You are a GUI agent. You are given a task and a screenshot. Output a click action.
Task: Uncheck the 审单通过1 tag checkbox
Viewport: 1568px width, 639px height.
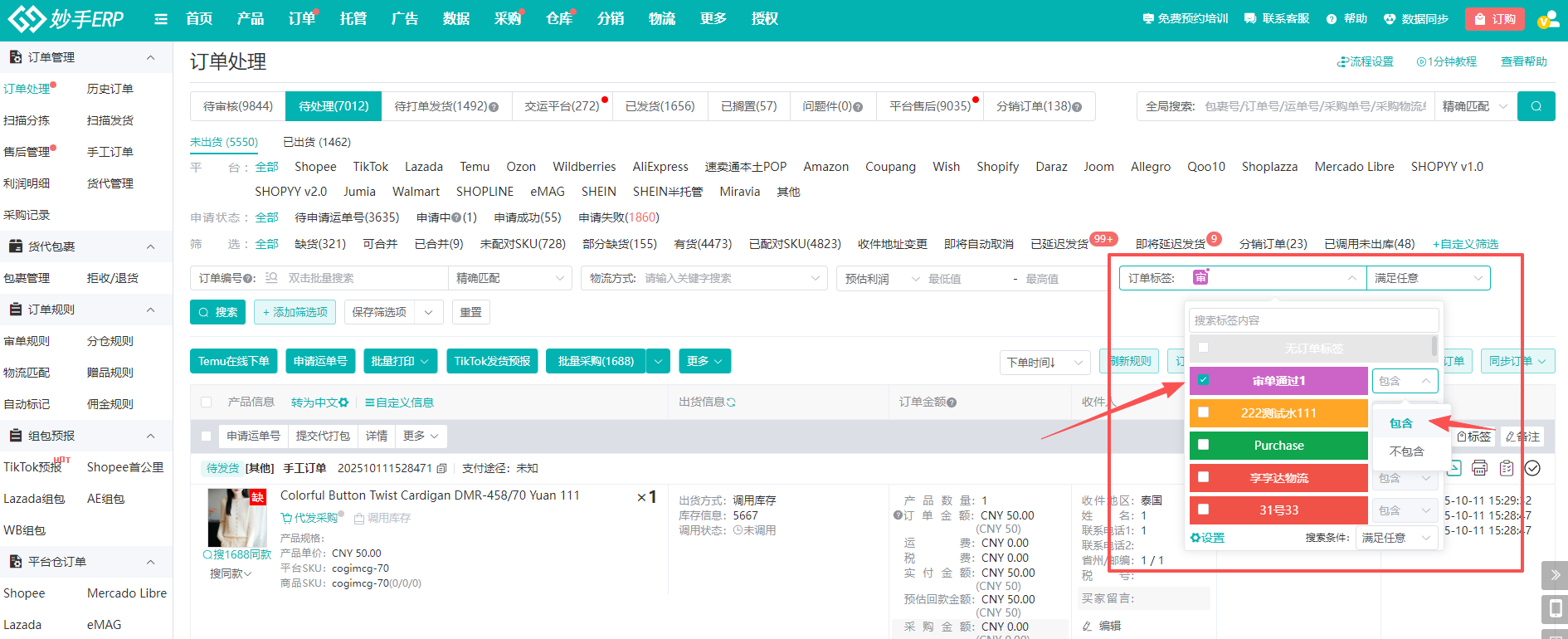pos(1203,380)
